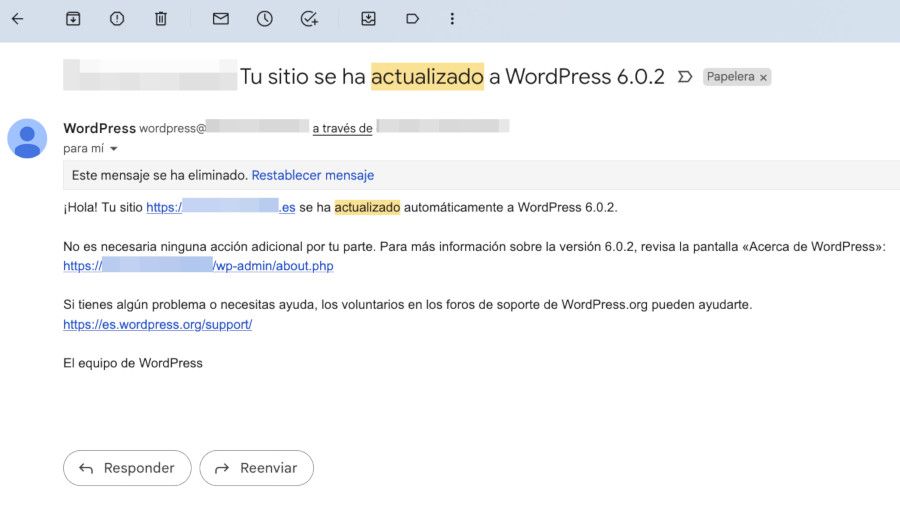900x512 pixels.
Task: Open the es.wordpress.org/support link
Action: pyautogui.click(x=158, y=324)
